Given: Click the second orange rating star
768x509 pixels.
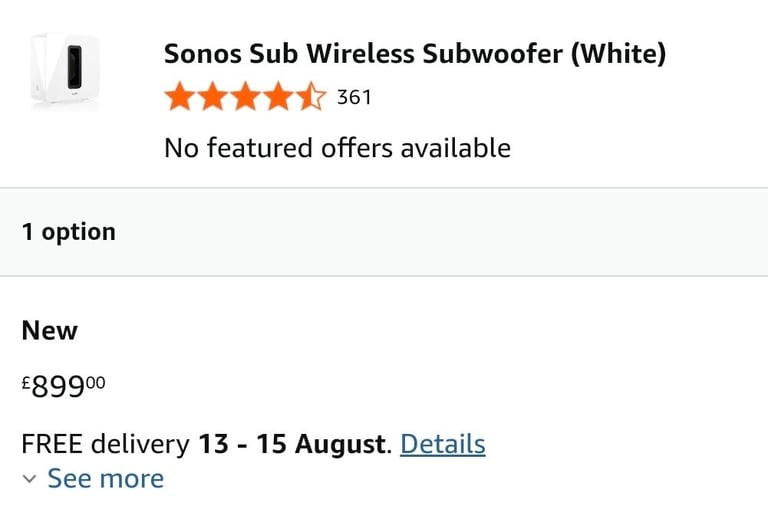Looking at the screenshot, I should (213, 97).
